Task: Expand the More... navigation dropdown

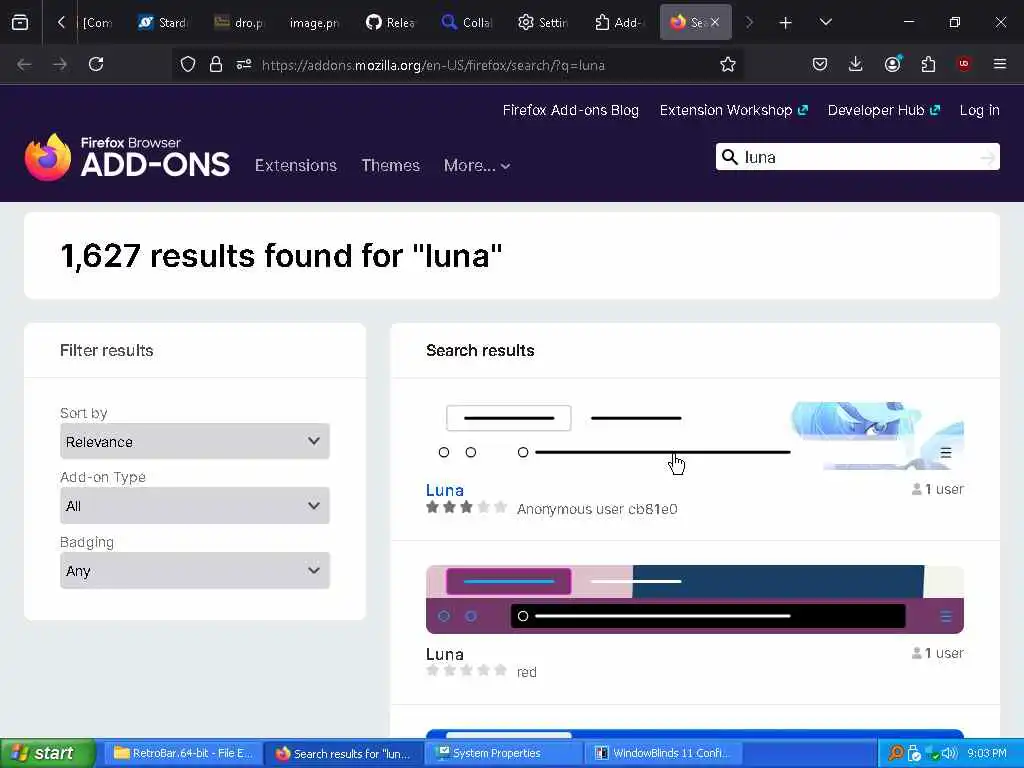Action: (477, 165)
